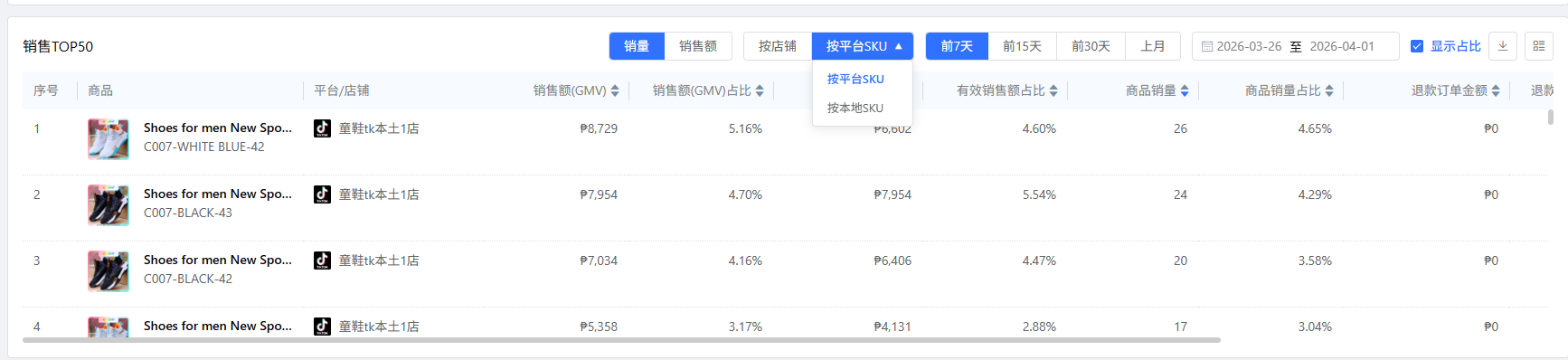Select the 前15天 time range
Viewport: 1568px width, 360px height.
pos(1022,46)
